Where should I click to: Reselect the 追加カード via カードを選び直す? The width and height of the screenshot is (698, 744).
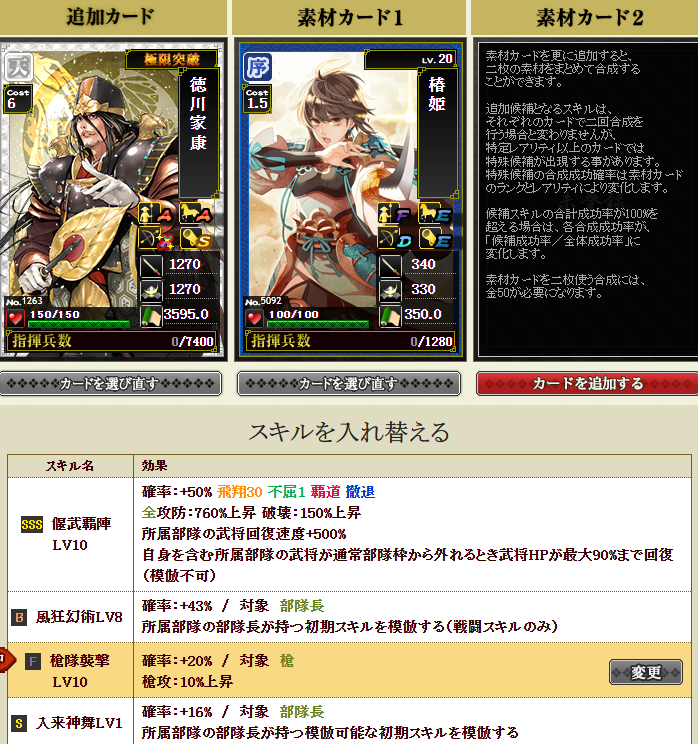click(111, 383)
